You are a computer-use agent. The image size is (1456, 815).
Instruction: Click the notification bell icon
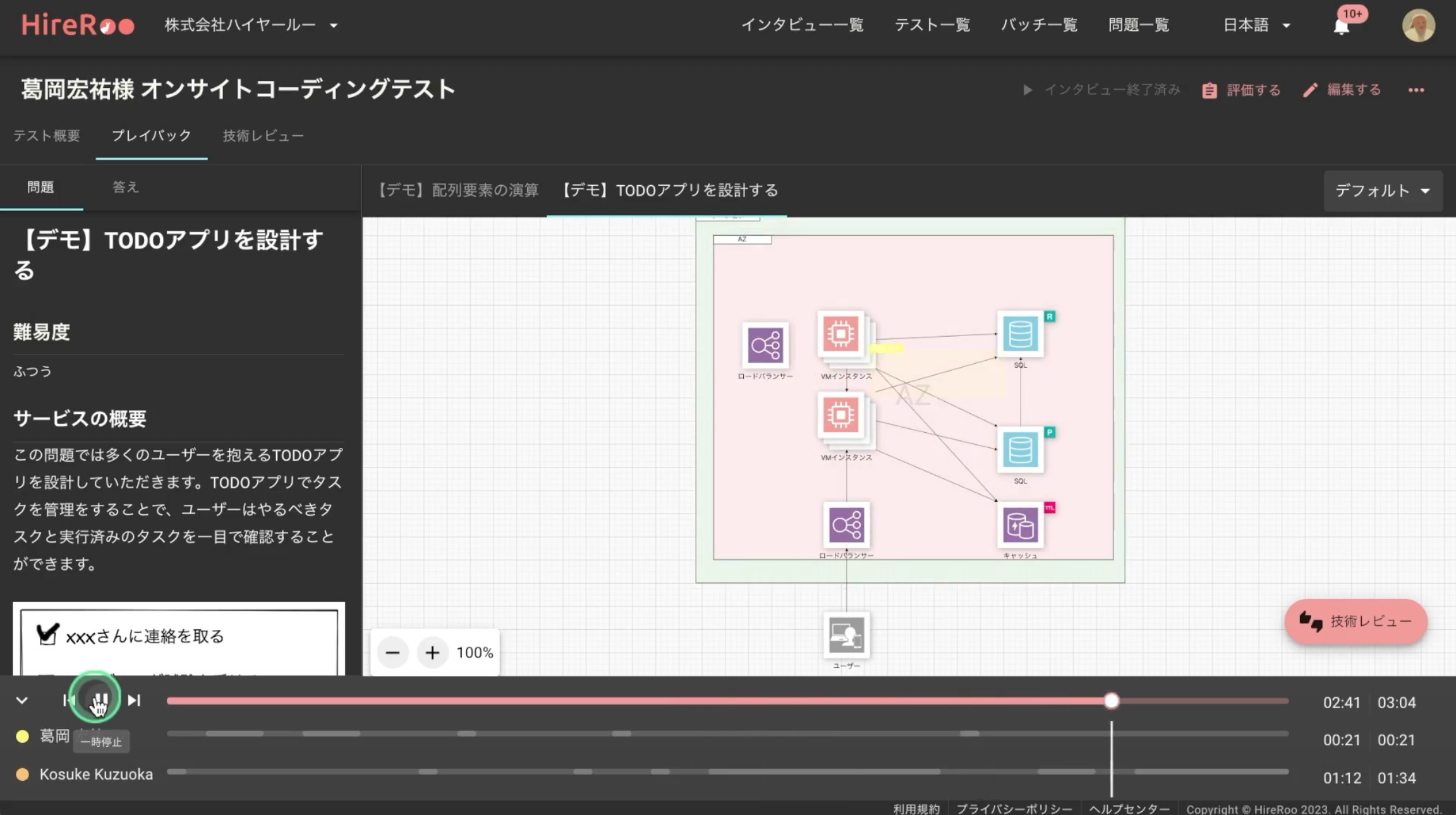point(1341,27)
